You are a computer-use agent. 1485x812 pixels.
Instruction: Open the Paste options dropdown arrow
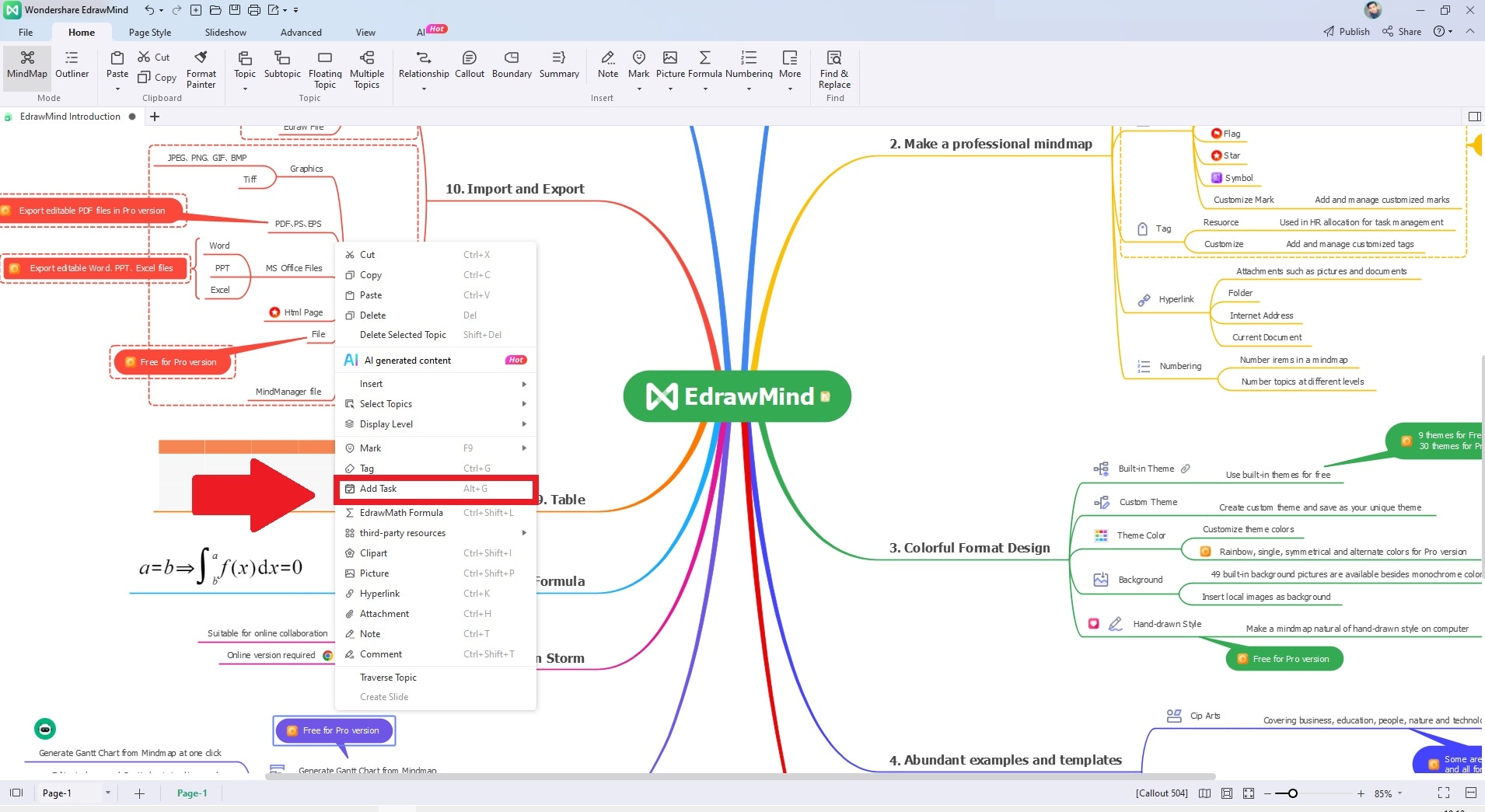(117, 89)
